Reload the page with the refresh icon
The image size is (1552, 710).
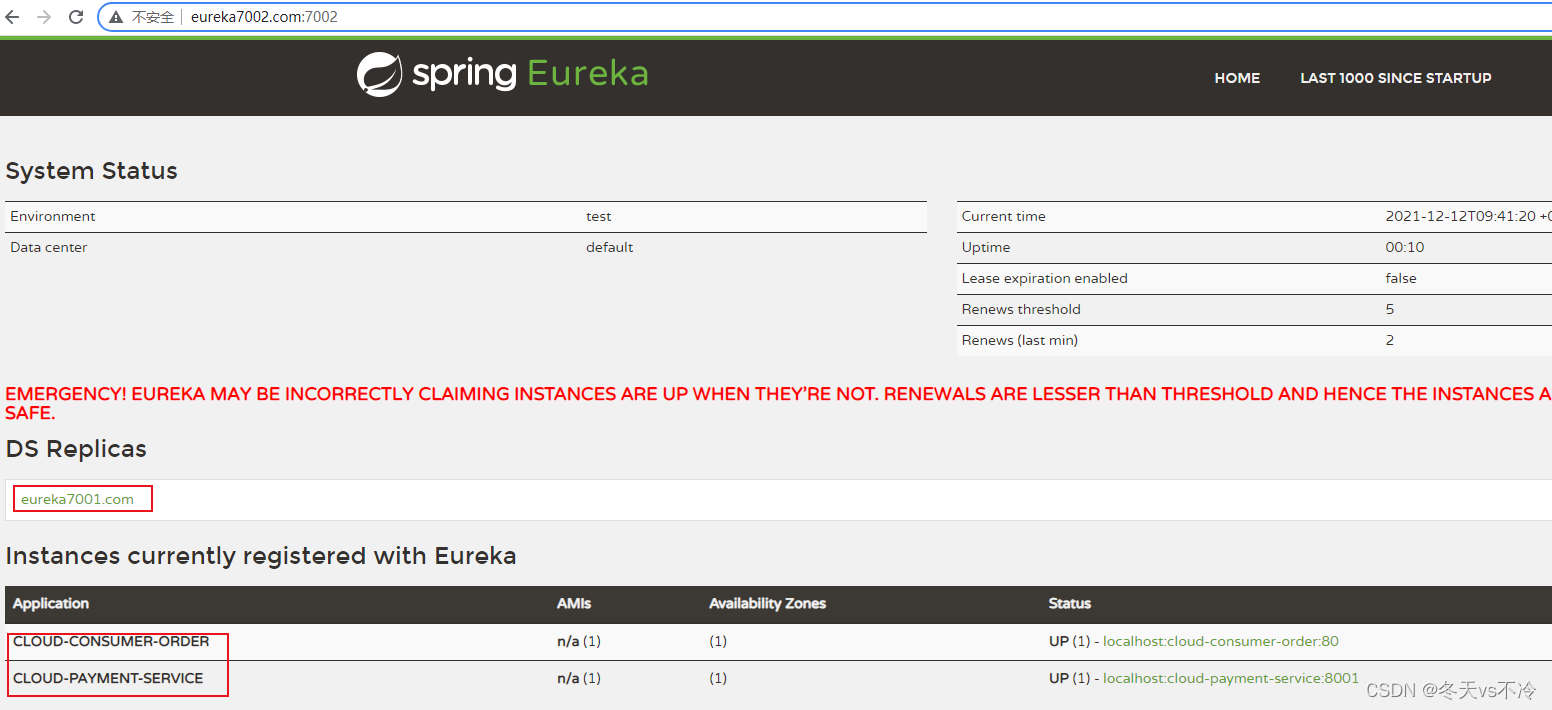point(76,17)
